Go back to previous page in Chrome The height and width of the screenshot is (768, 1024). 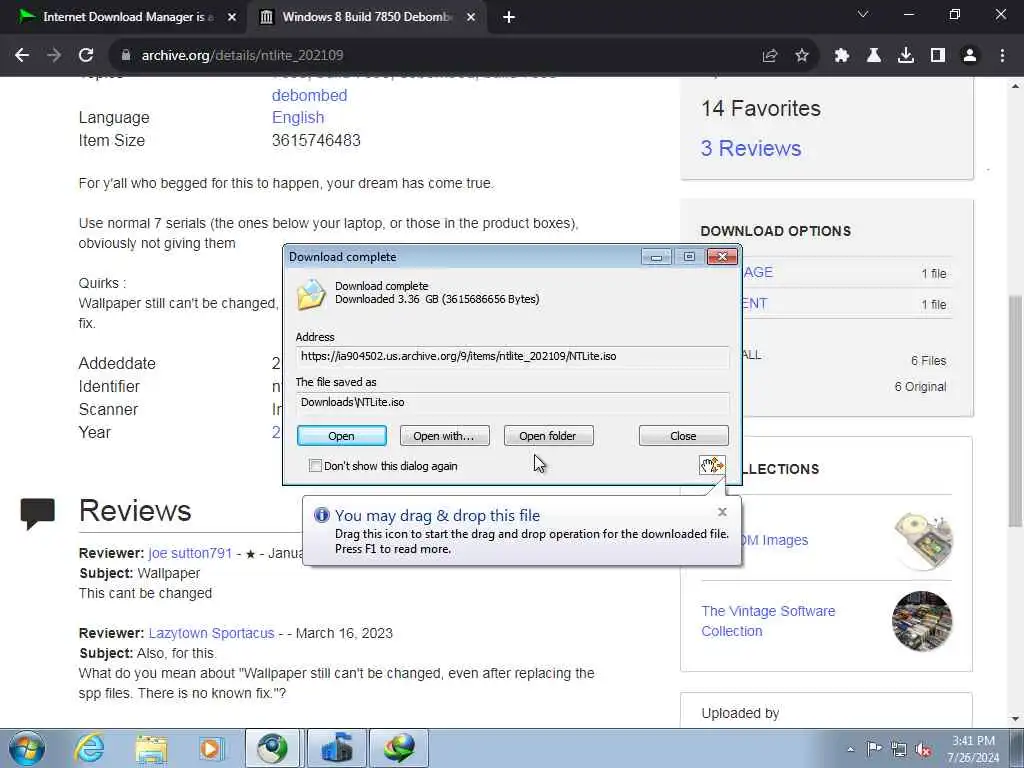[22, 56]
